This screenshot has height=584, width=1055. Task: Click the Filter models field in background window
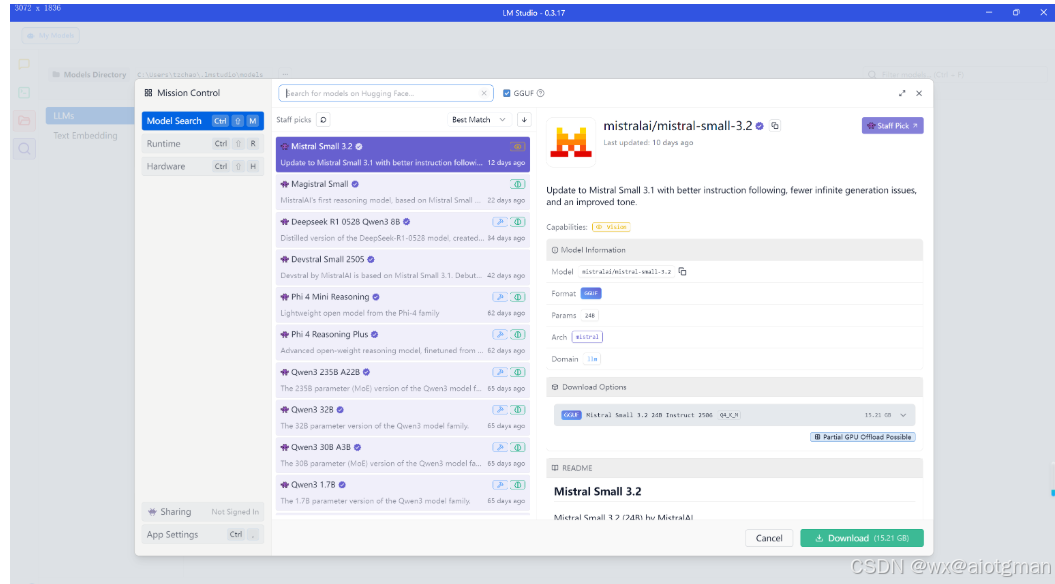pos(955,75)
